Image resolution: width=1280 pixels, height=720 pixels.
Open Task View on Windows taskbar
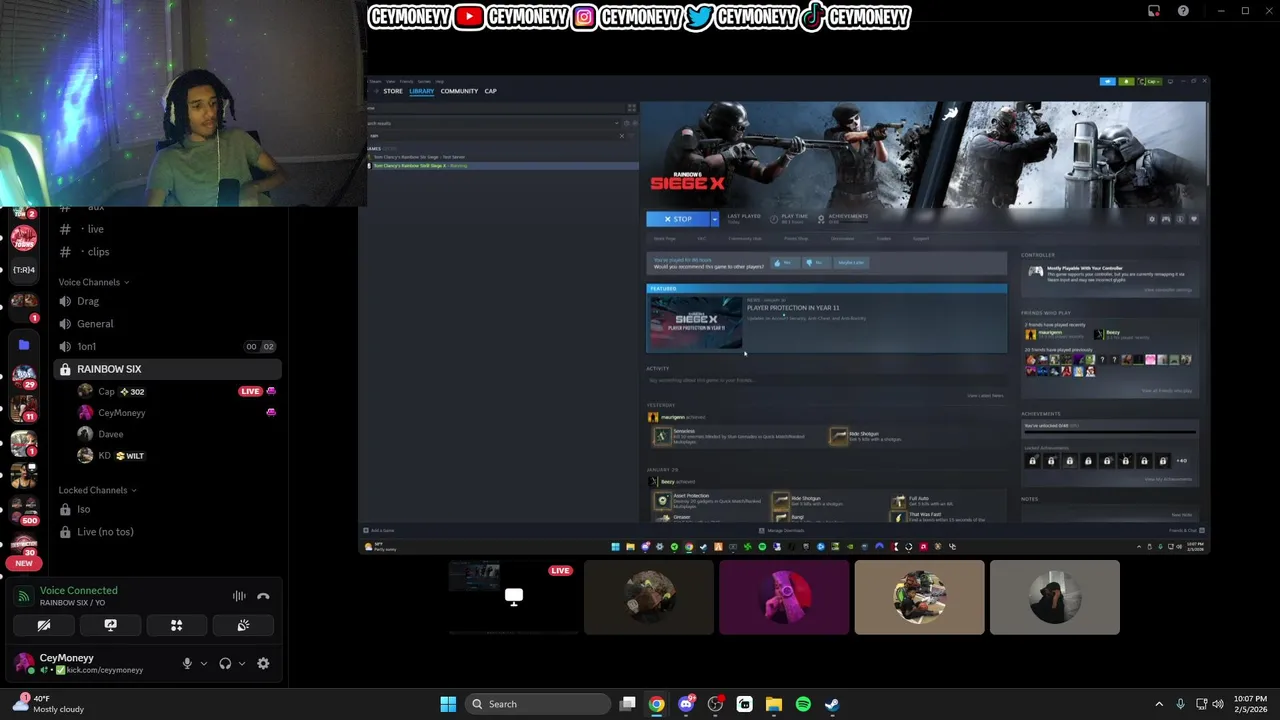click(x=627, y=704)
